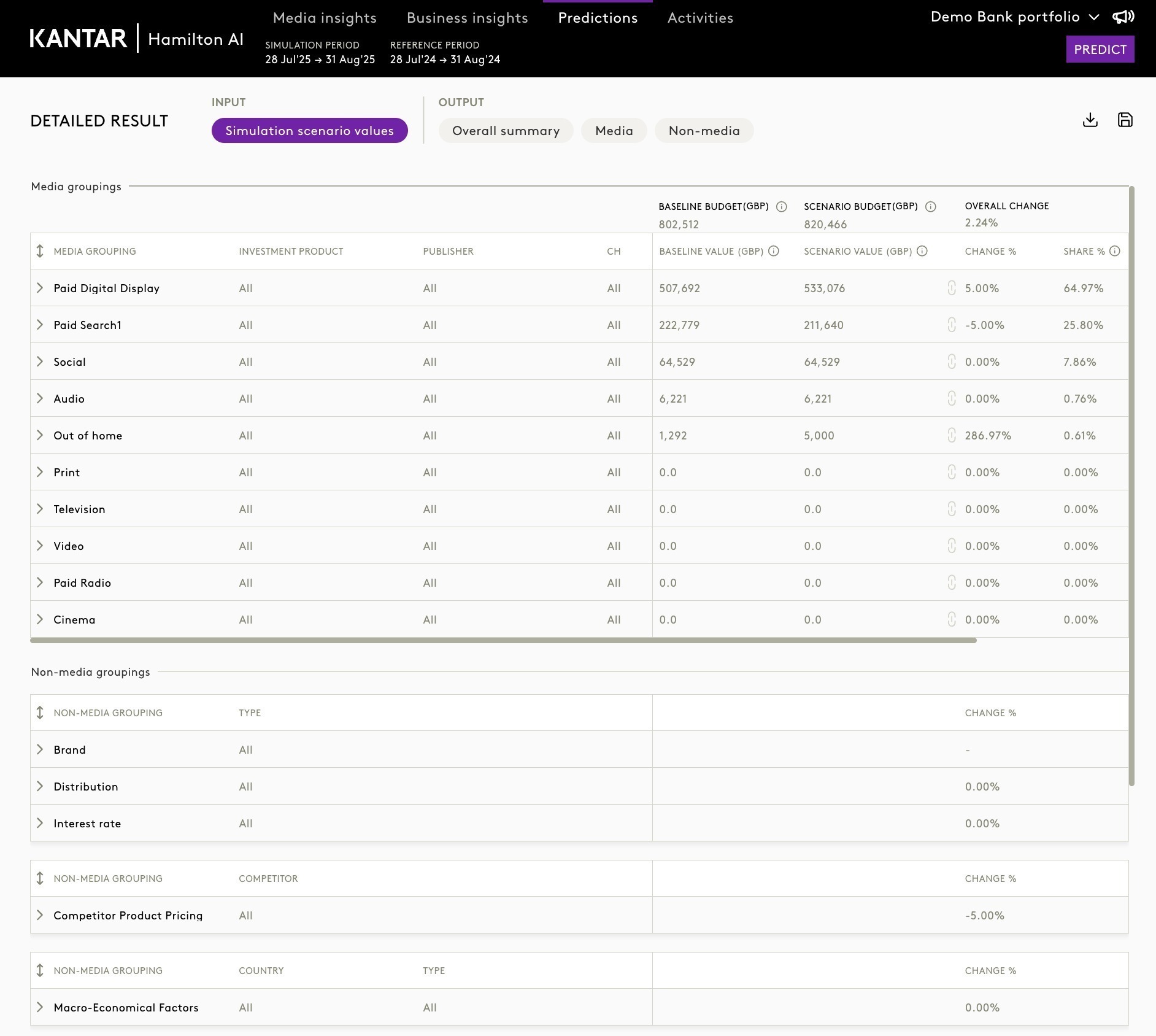Open the Activities tab
The image size is (1156, 1036).
[x=700, y=18]
